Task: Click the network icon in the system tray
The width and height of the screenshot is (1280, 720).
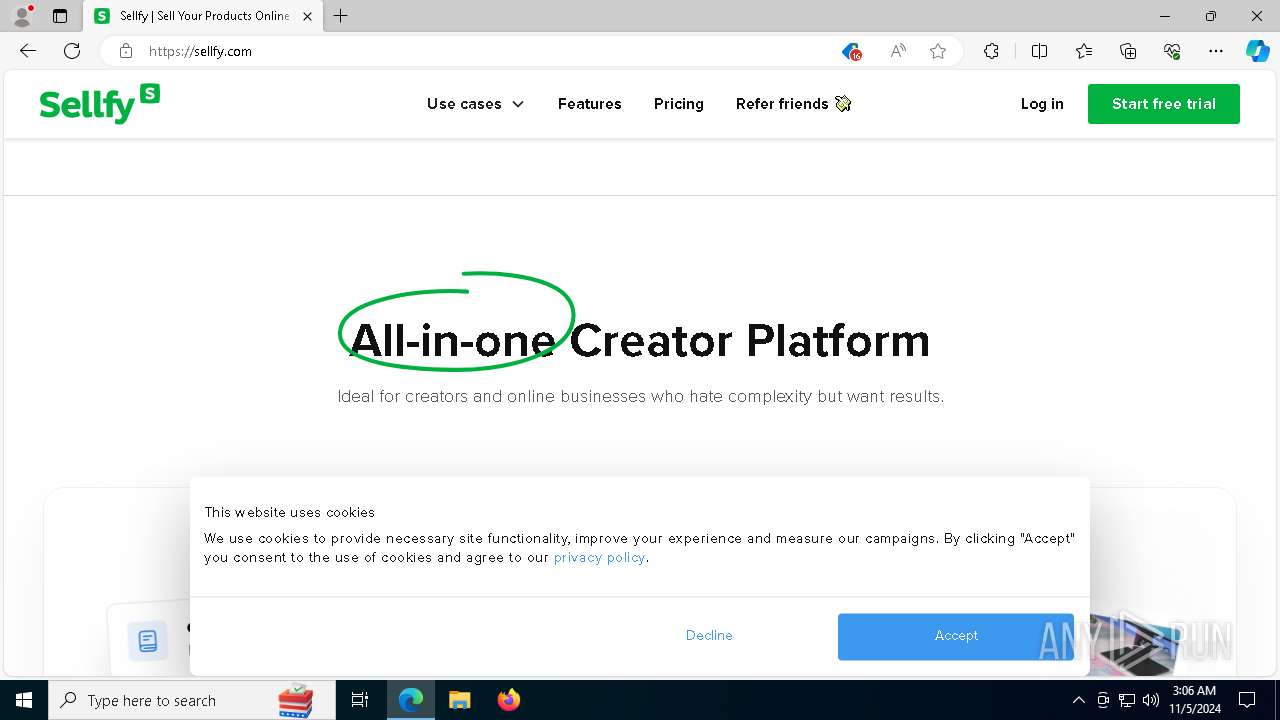Action: tap(1127, 700)
